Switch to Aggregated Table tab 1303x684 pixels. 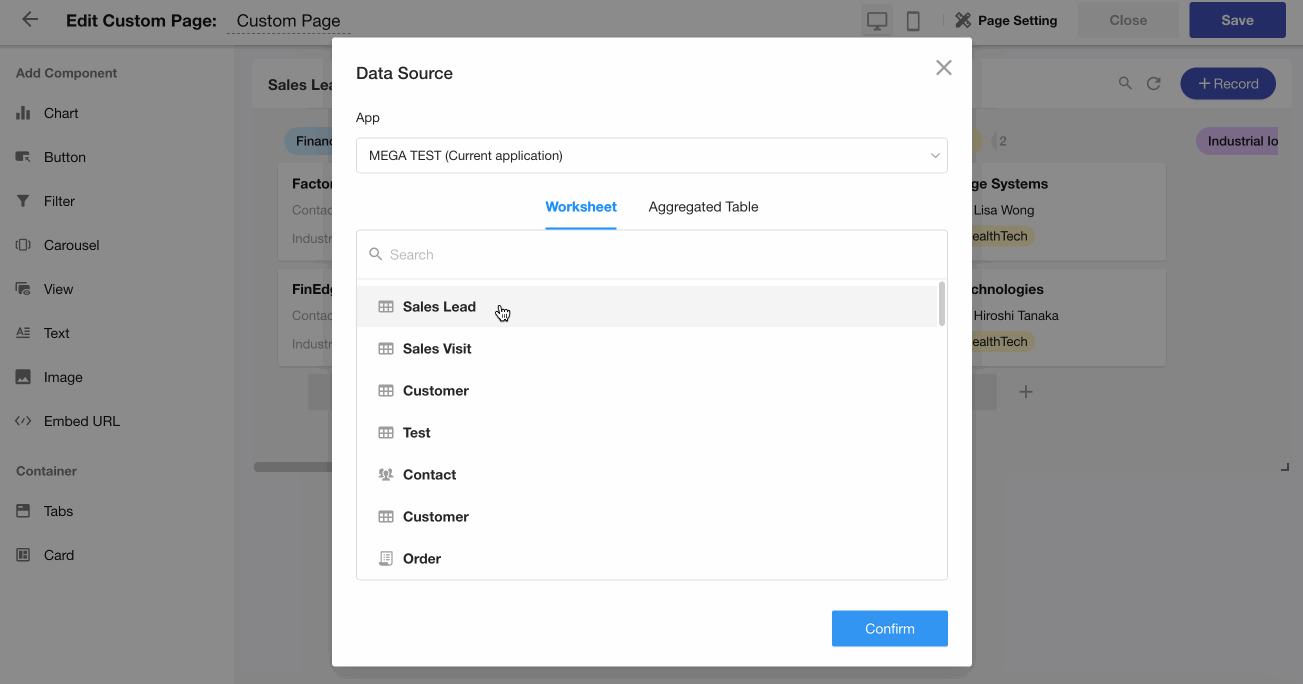coord(703,207)
